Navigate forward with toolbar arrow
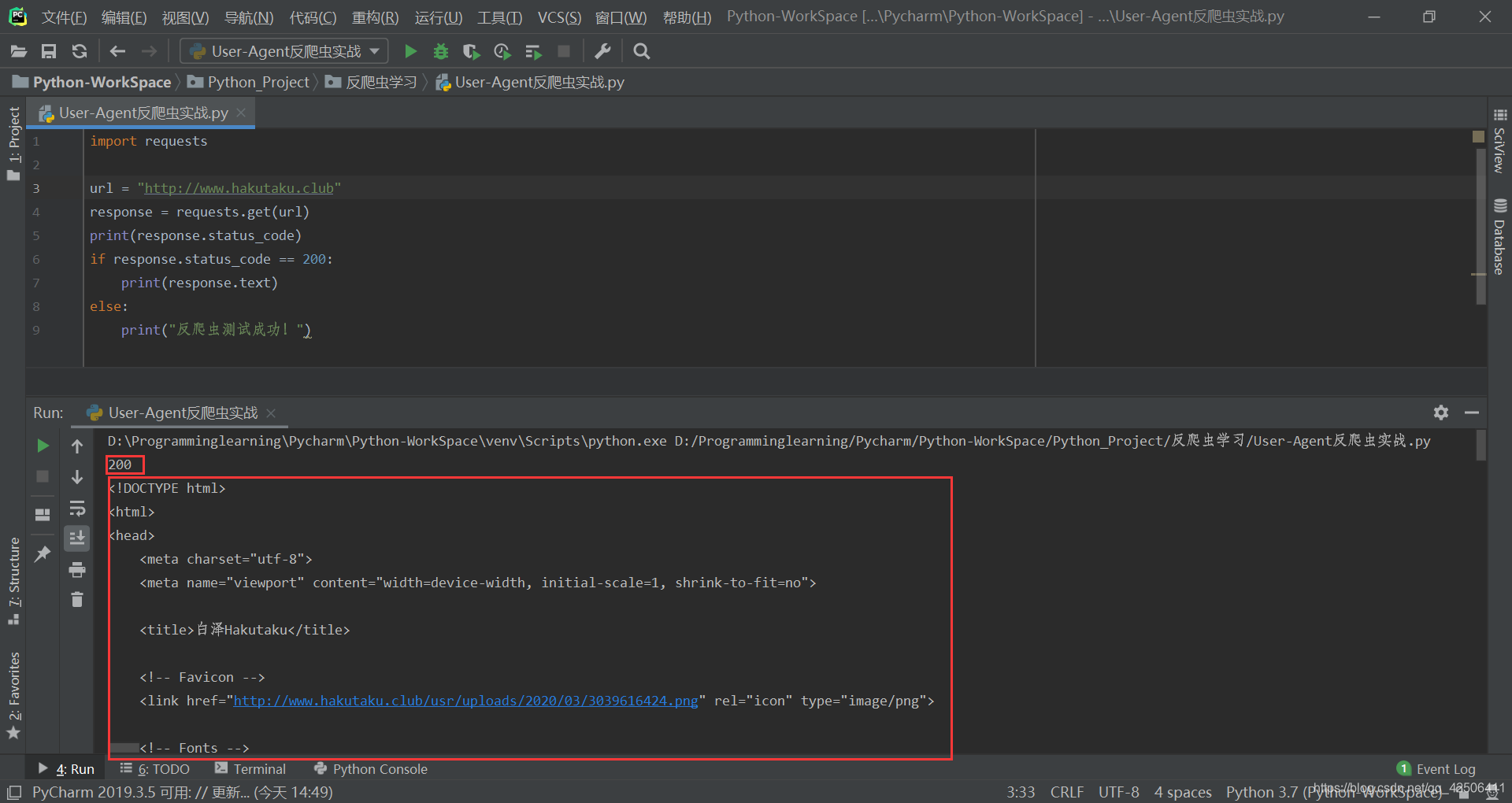The height and width of the screenshot is (803, 1512). 149,51
